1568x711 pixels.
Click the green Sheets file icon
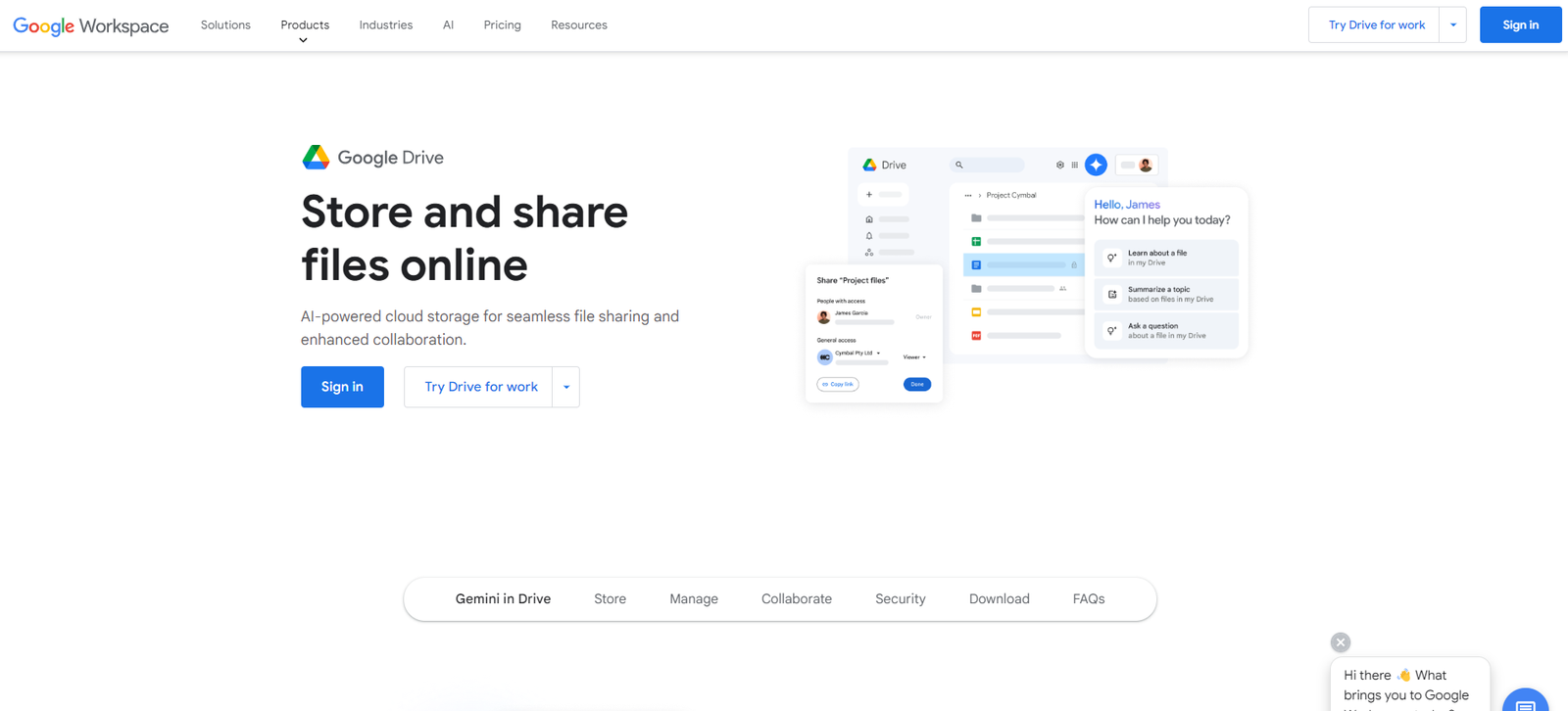coord(976,241)
